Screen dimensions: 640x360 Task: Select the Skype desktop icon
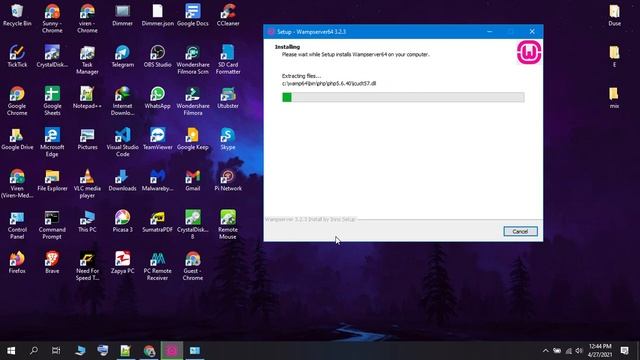click(228, 139)
